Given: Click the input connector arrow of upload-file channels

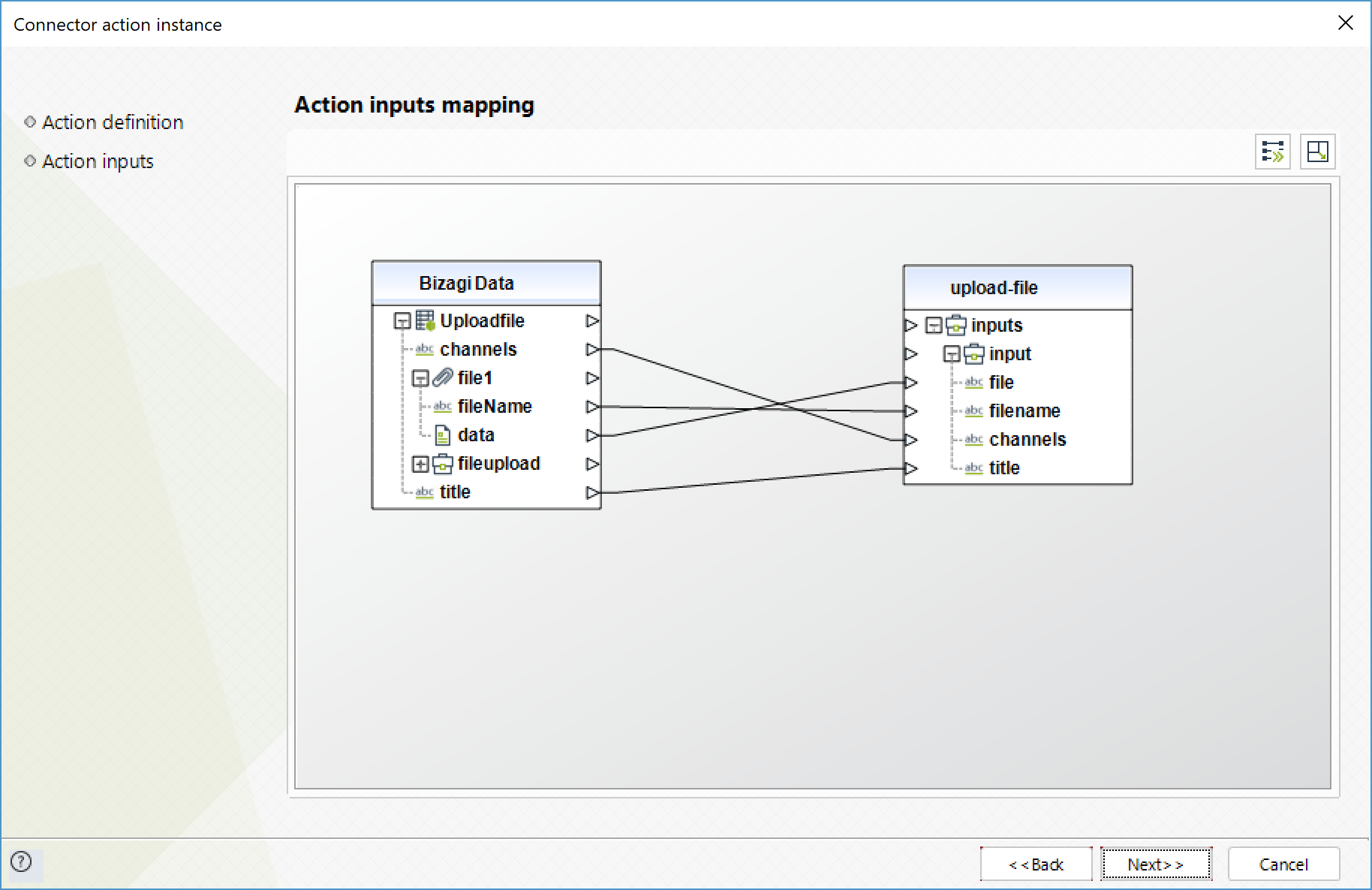Looking at the screenshot, I should point(911,440).
